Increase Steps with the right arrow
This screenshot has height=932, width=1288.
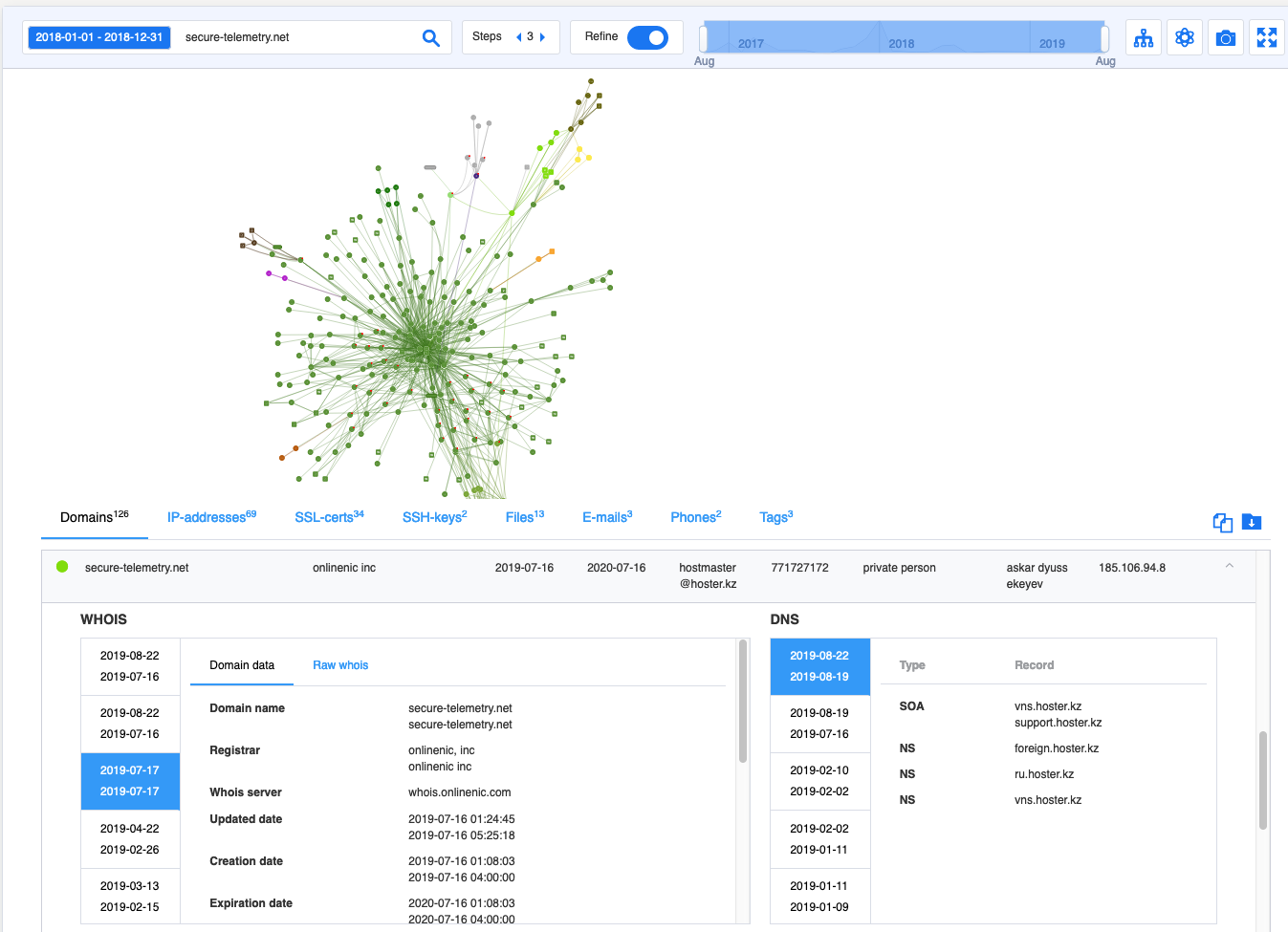click(x=542, y=37)
